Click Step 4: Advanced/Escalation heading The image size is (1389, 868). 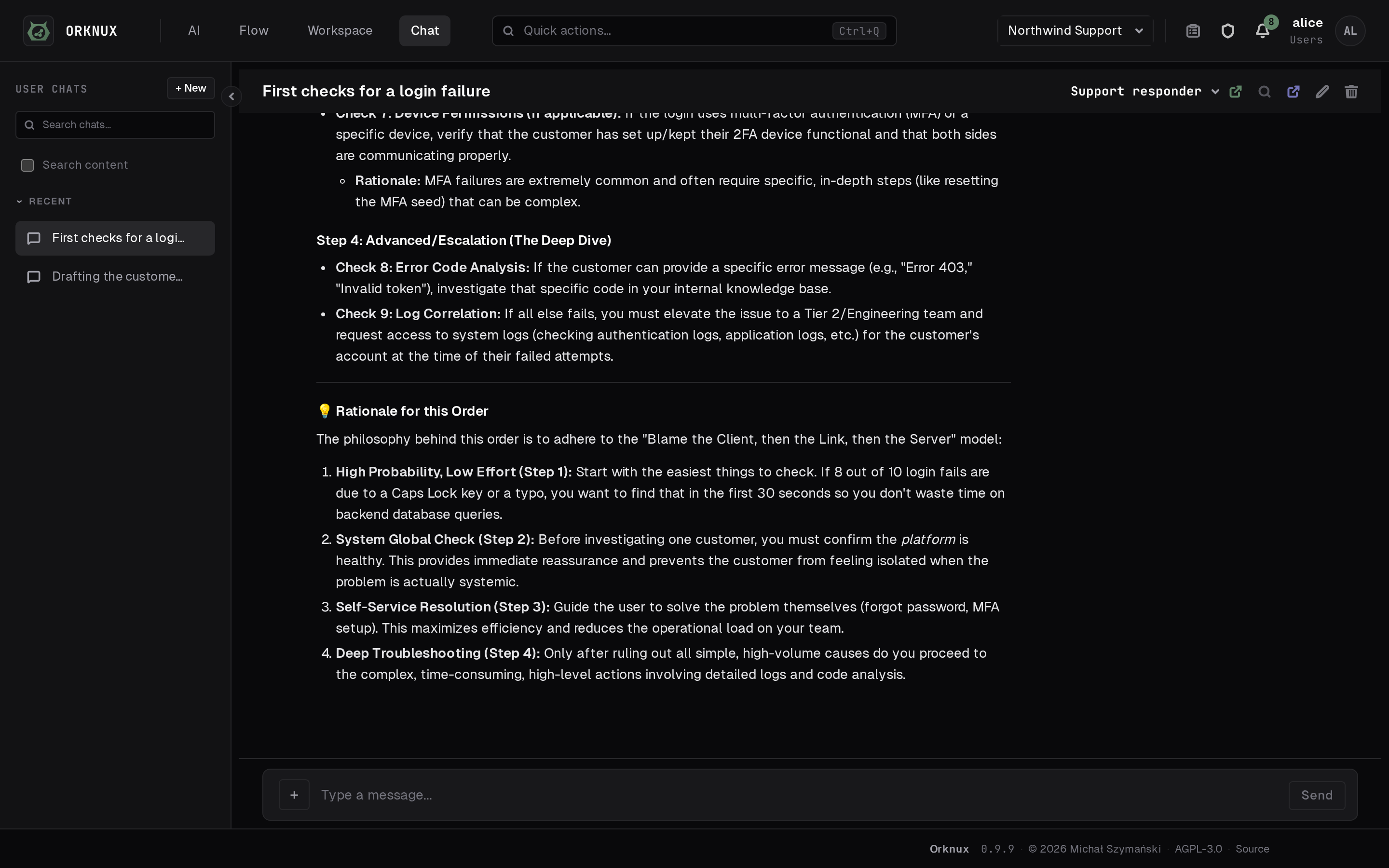click(x=464, y=241)
